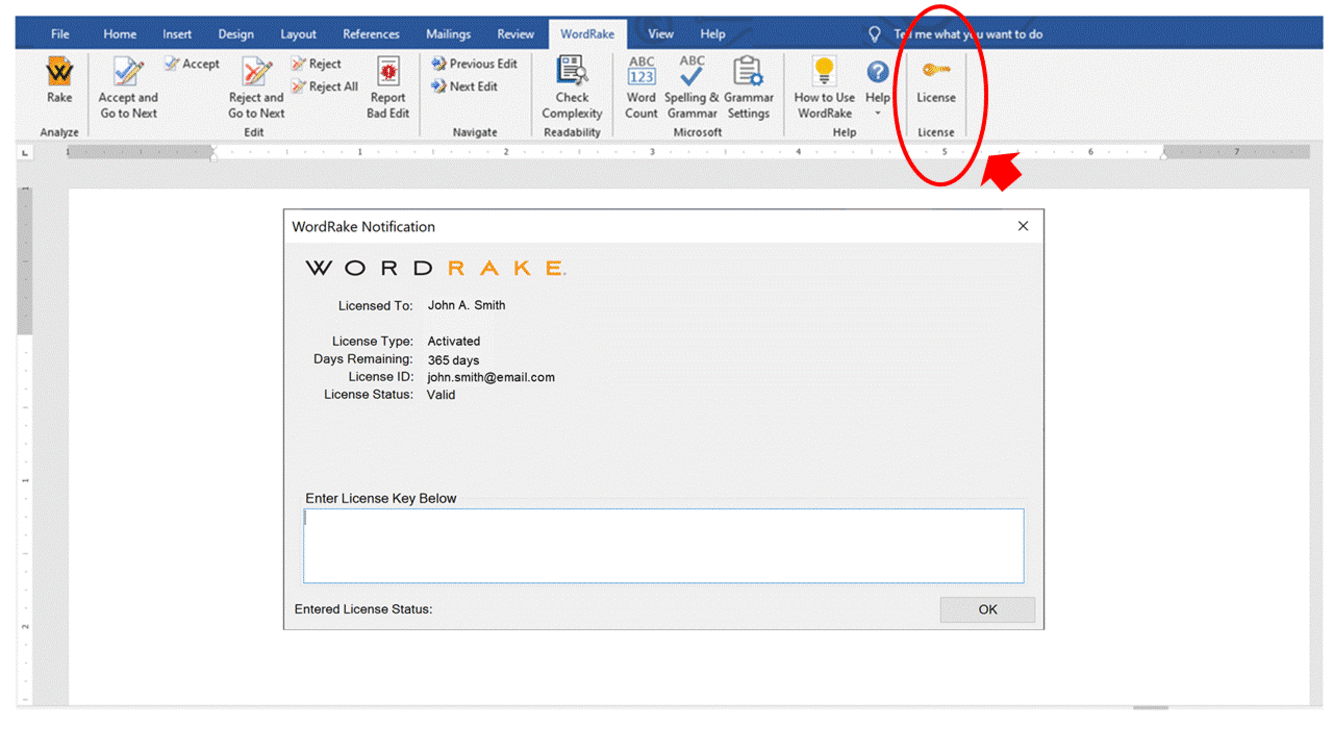
Task: Click the WordRake logo in dialog
Action: [x=435, y=268]
